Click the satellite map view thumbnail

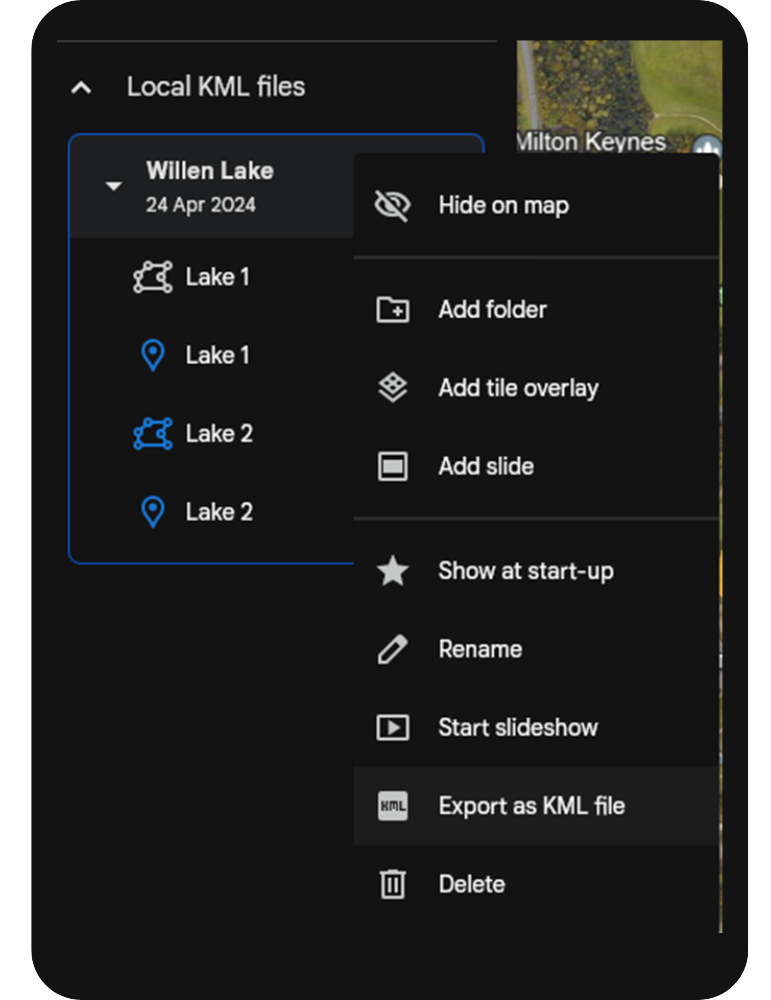click(x=620, y=84)
